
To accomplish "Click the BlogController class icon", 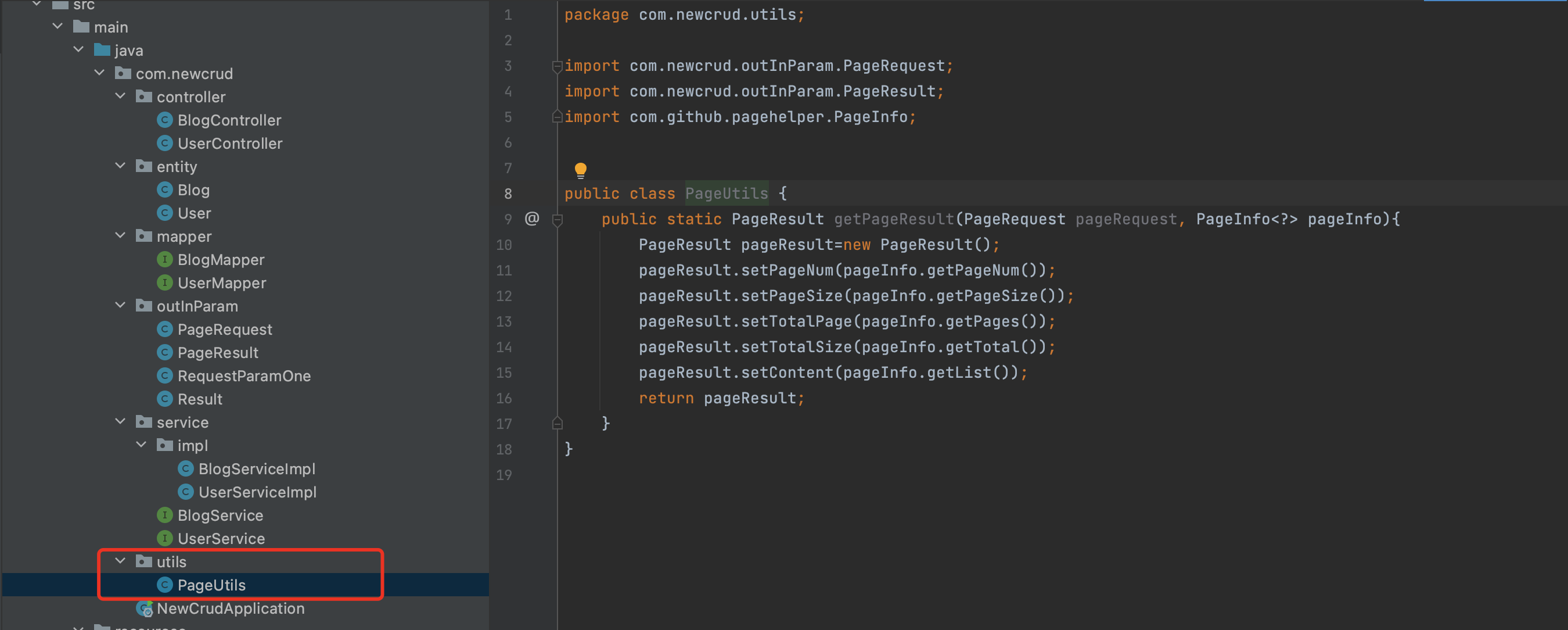I will (x=164, y=120).
